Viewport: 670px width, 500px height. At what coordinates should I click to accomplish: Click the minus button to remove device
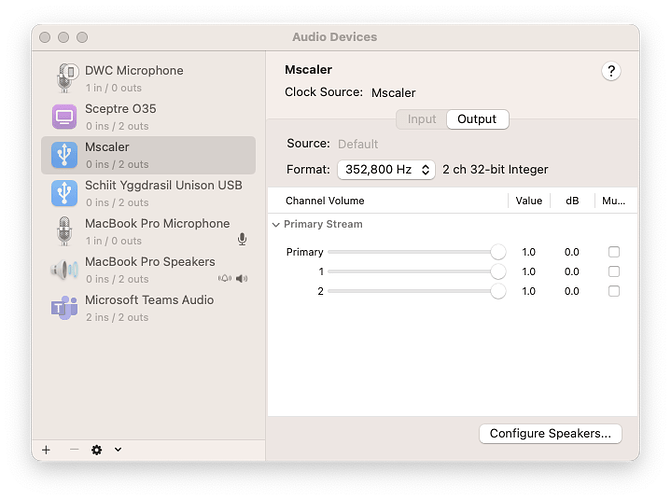click(74, 450)
